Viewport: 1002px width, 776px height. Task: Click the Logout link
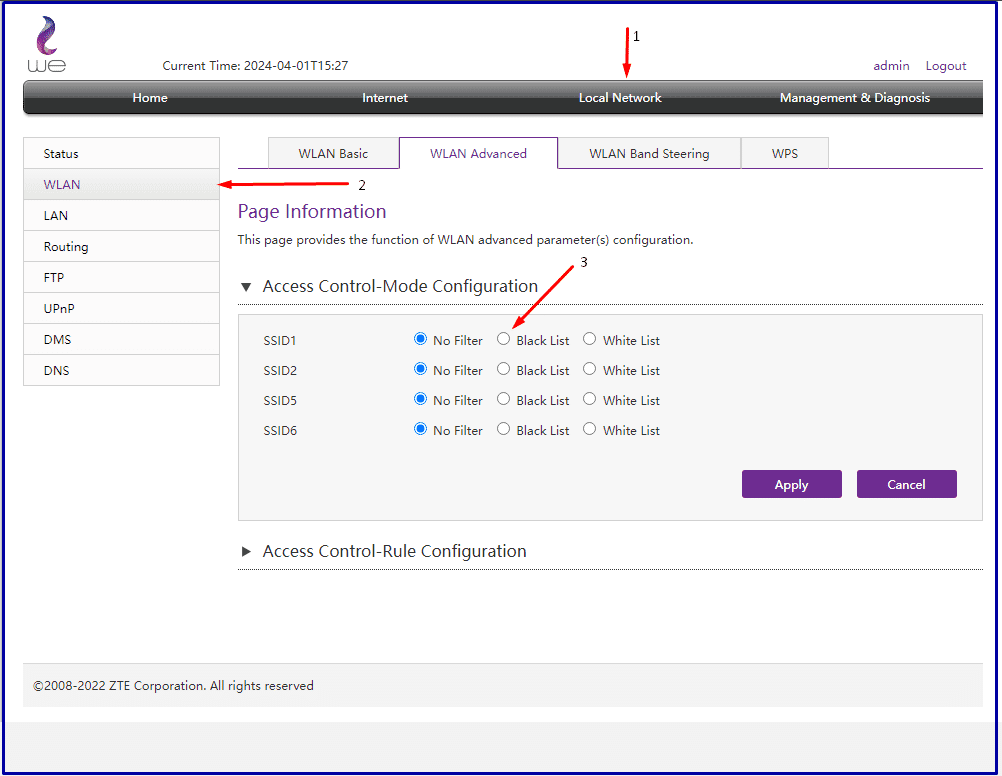coord(945,66)
